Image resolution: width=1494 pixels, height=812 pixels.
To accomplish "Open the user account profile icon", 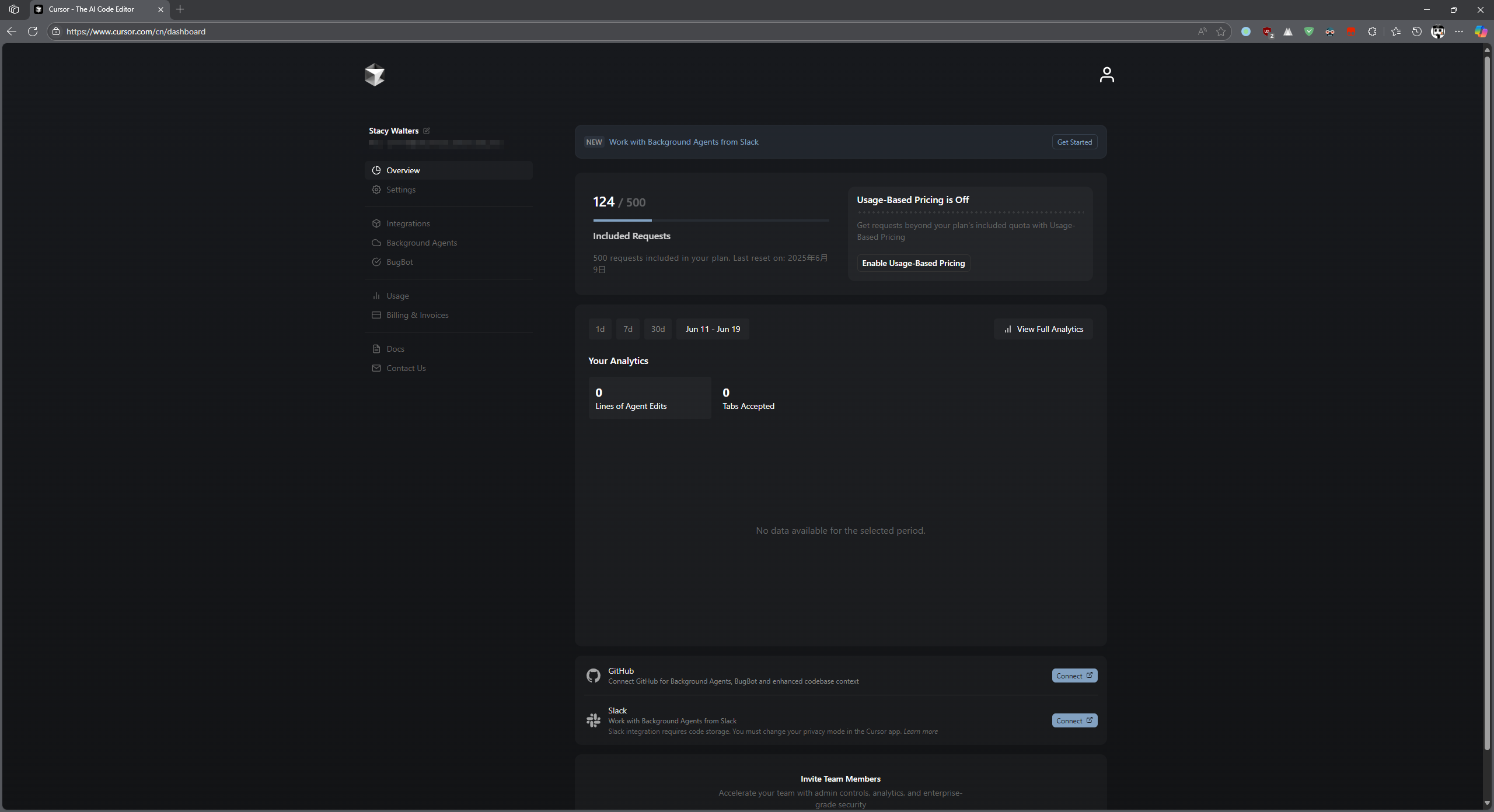I will pyautogui.click(x=1106, y=75).
